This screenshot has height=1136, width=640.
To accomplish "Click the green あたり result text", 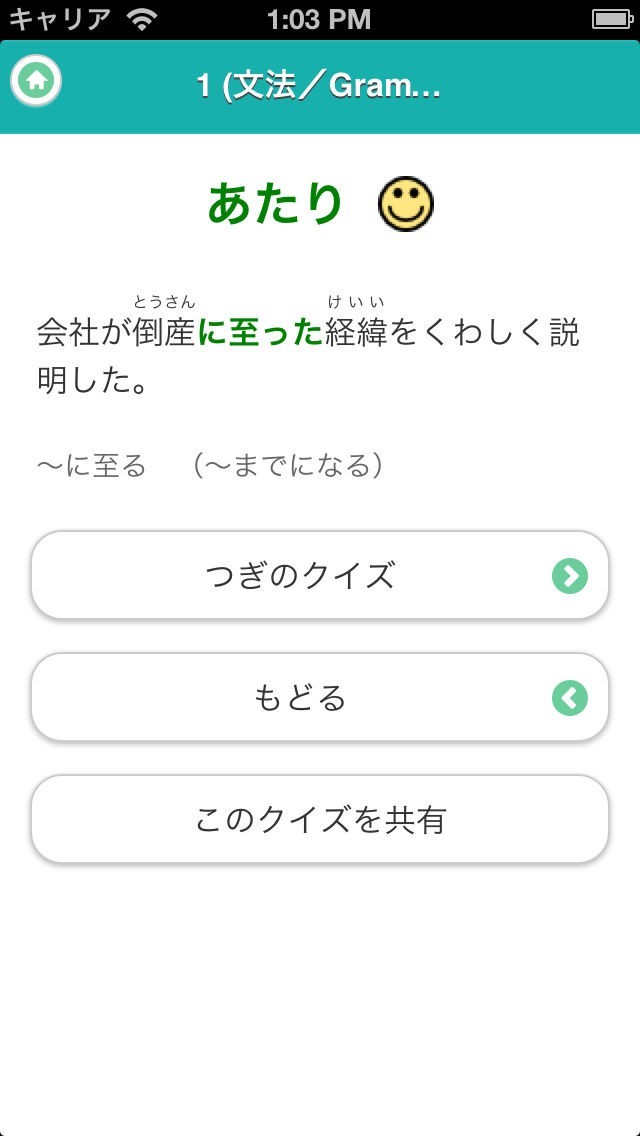I will (x=275, y=204).
